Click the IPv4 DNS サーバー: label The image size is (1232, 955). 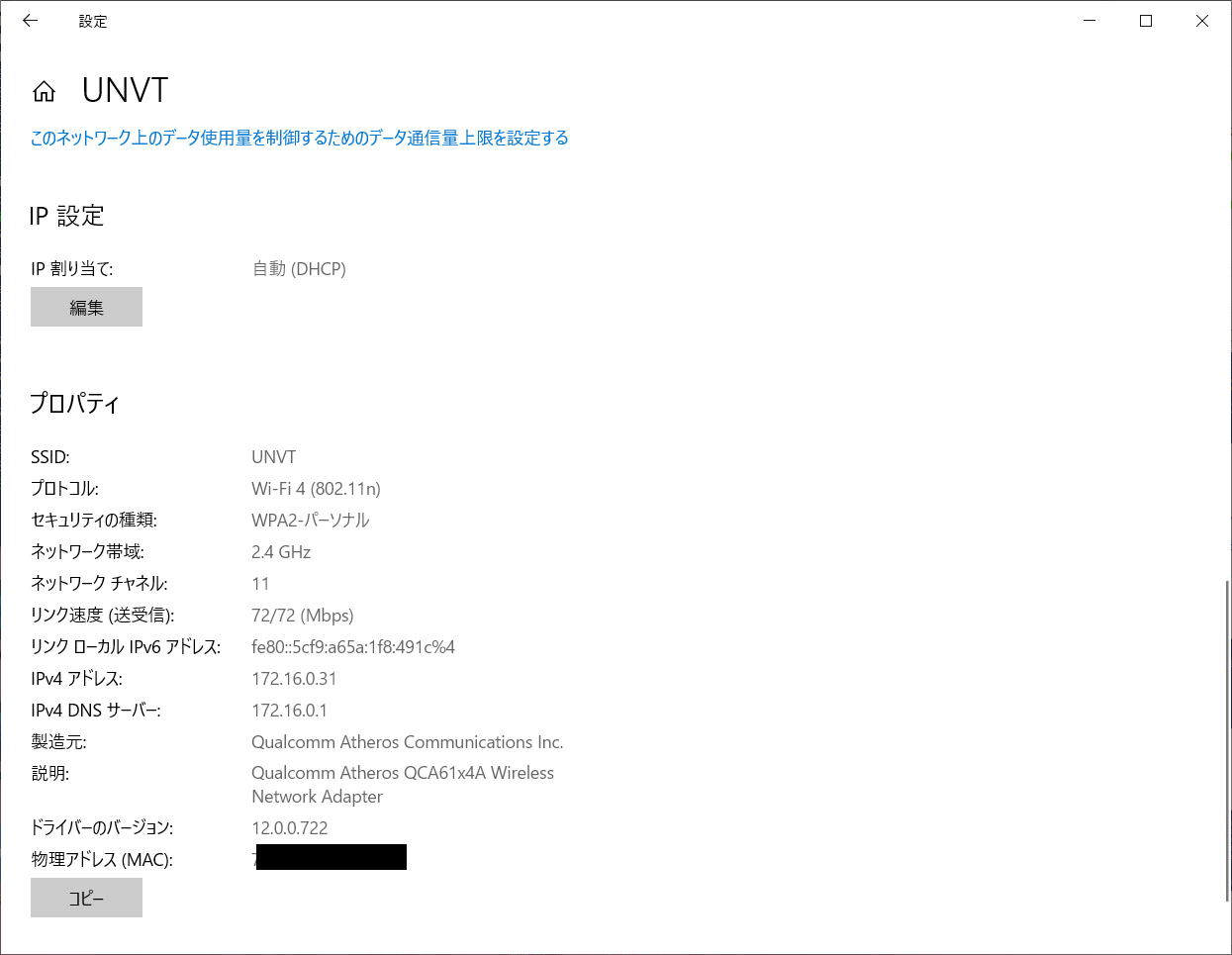coord(95,711)
